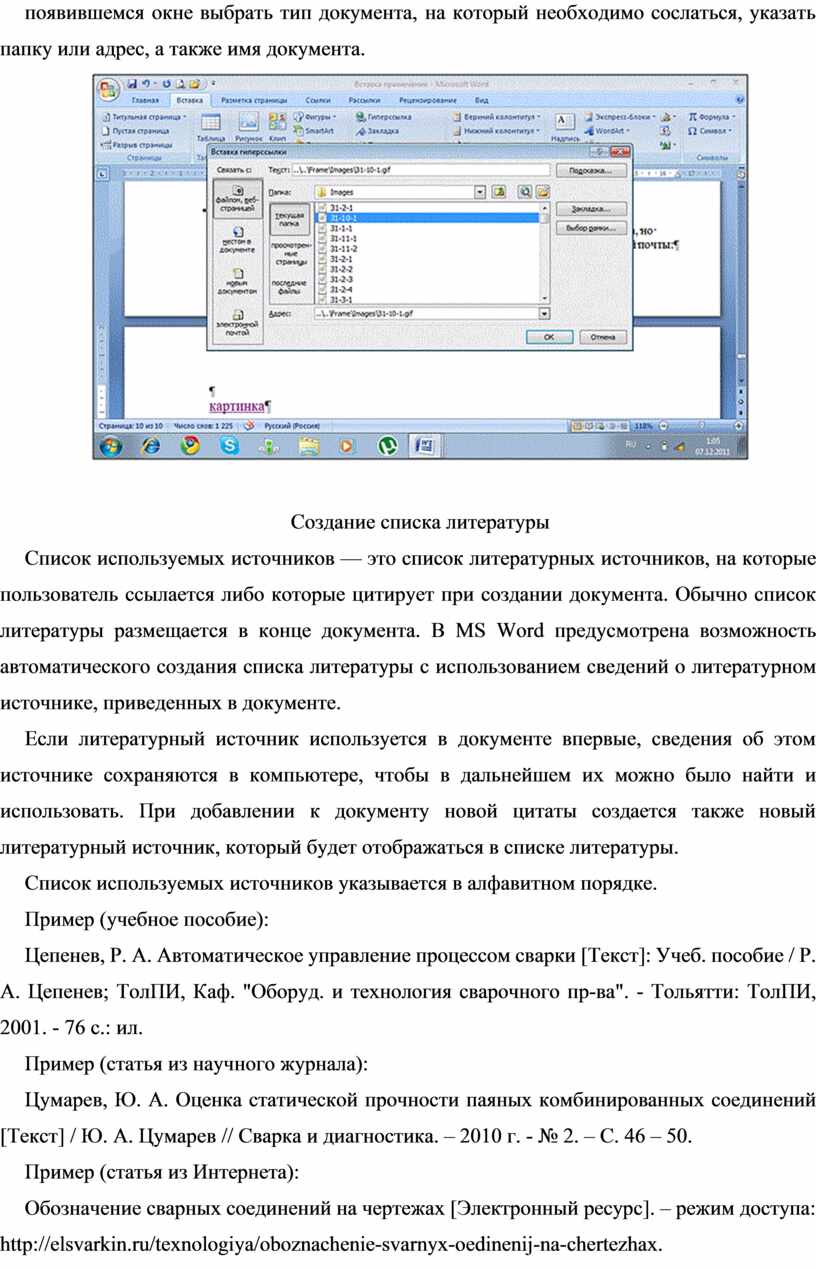Switch to the Рецензирование ribbon tab
Image resolution: width=816 pixels, height=1270 pixels.
pyautogui.click(x=428, y=100)
